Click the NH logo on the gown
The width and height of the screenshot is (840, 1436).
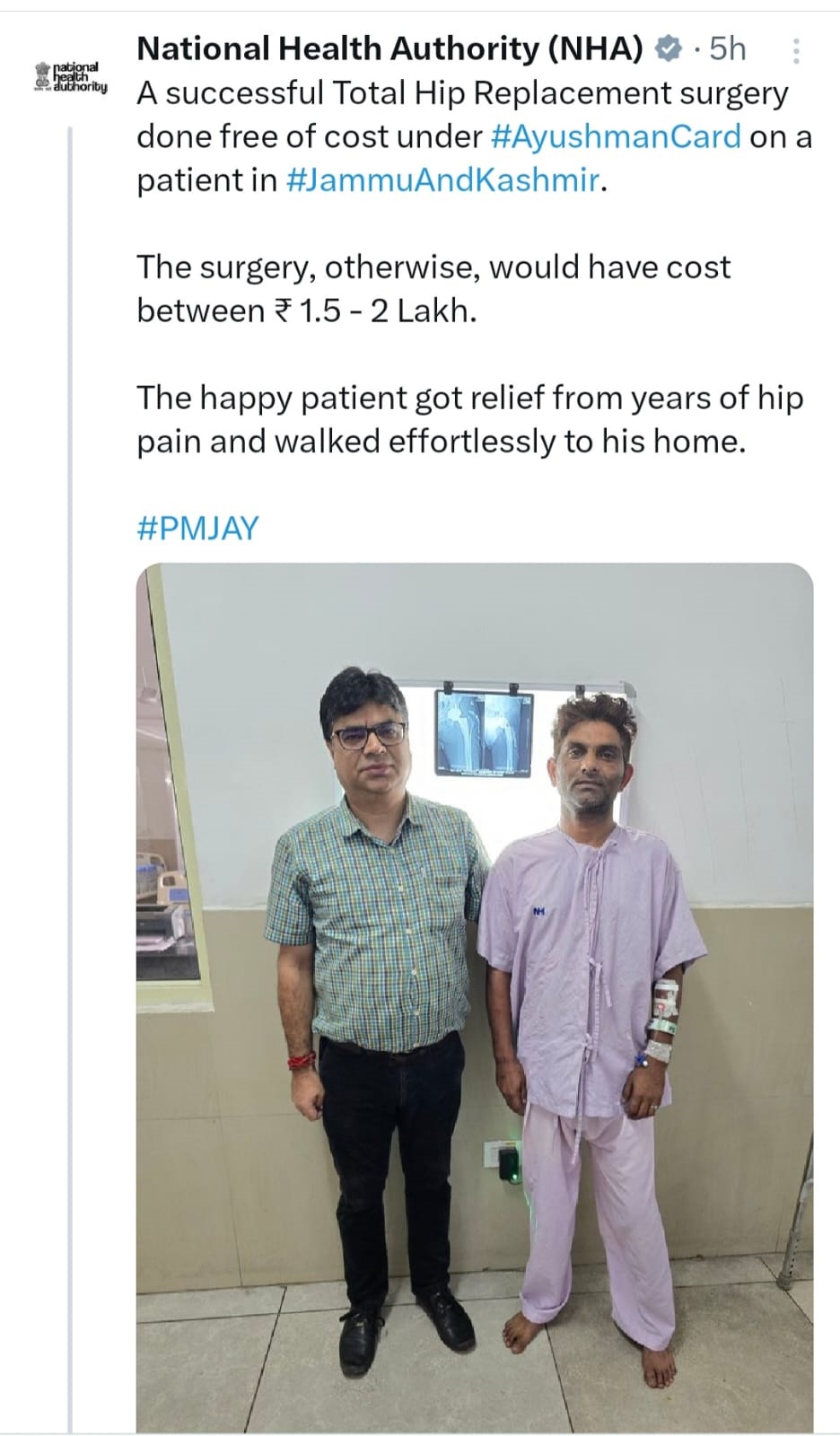coord(539,912)
